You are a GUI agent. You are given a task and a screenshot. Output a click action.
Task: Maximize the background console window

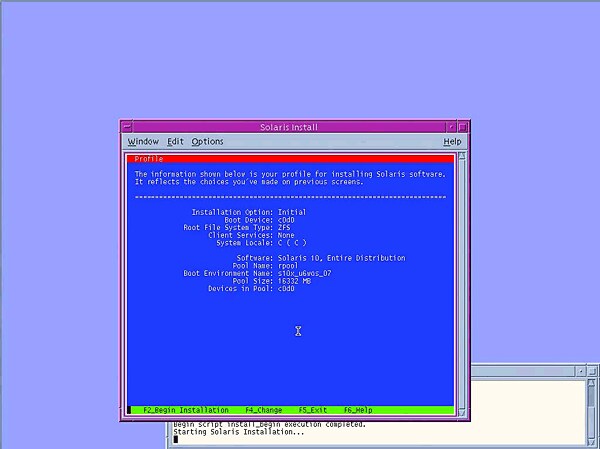coord(592,371)
